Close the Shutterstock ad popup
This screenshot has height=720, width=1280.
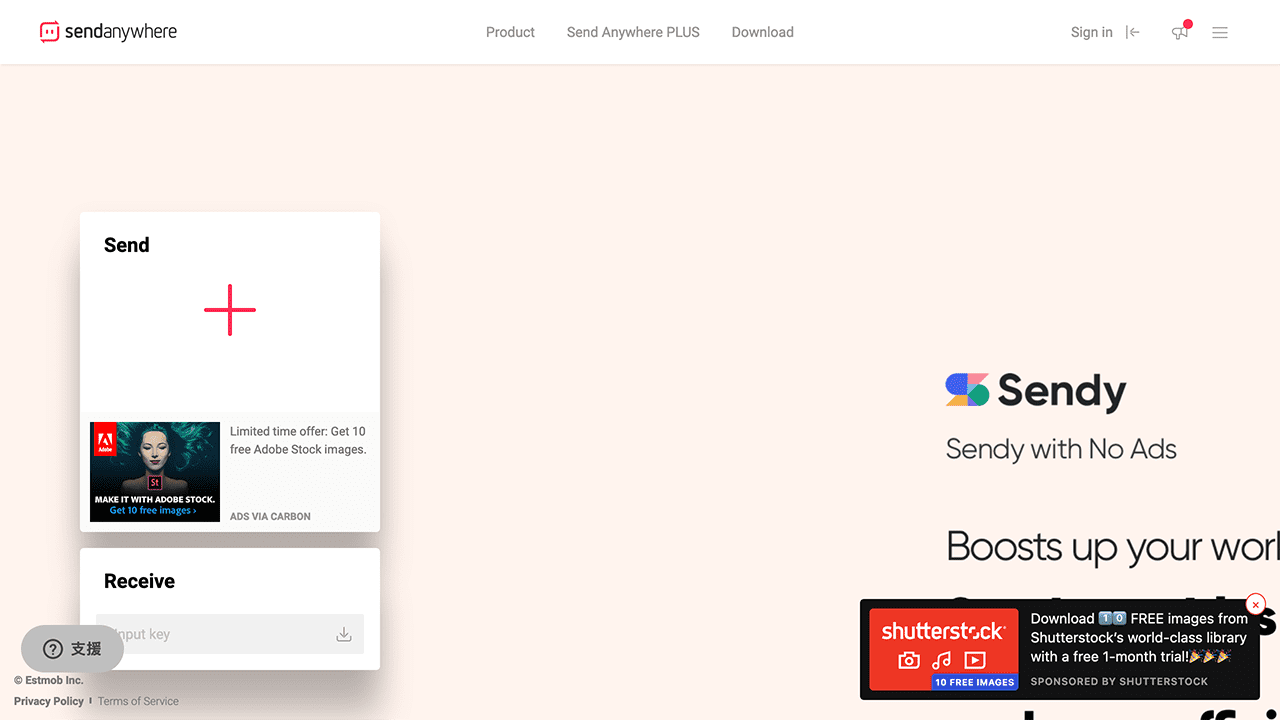(x=1255, y=605)
